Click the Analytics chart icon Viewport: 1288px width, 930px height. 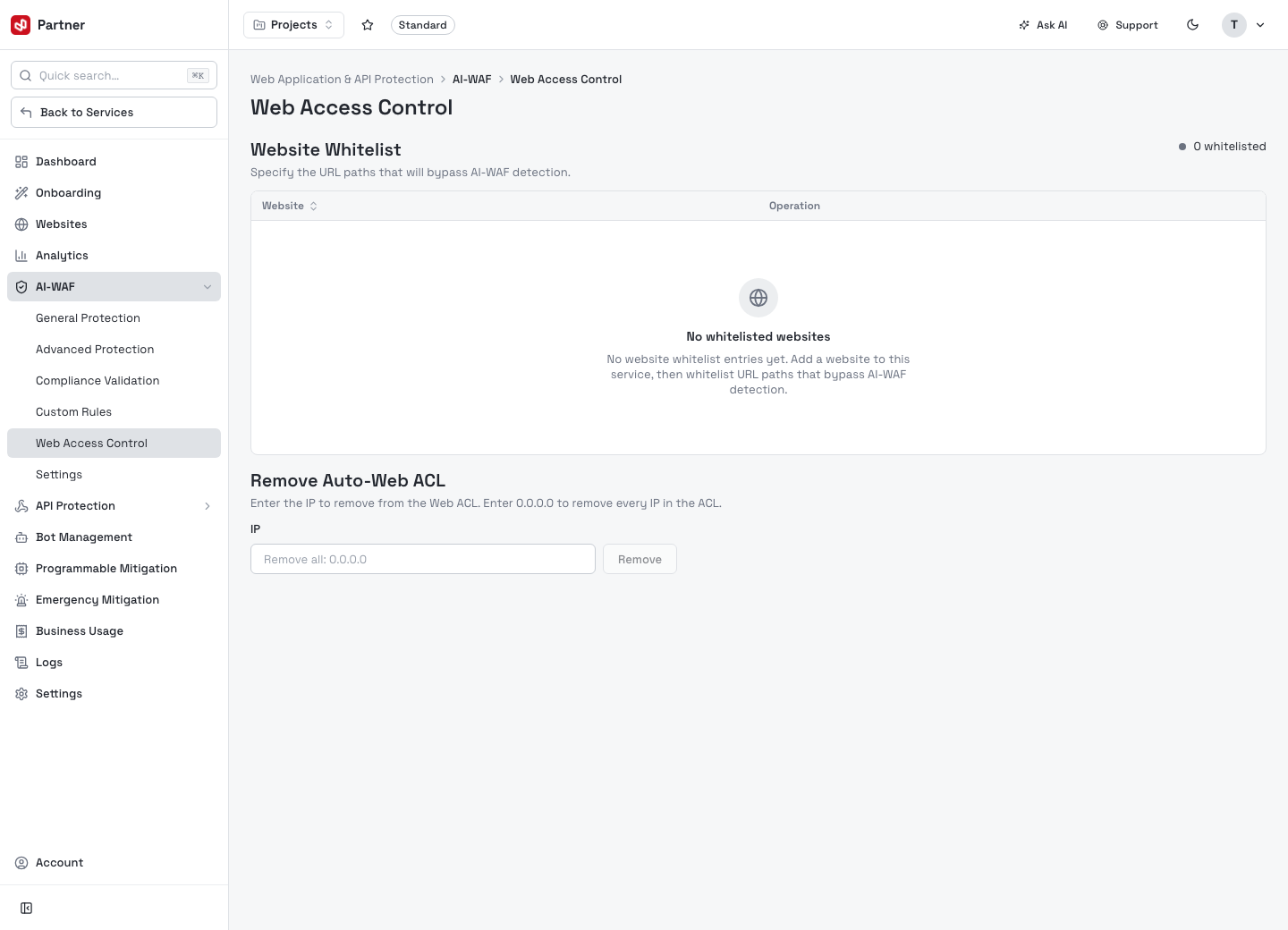pyautogui.click(x=21, y=256)
